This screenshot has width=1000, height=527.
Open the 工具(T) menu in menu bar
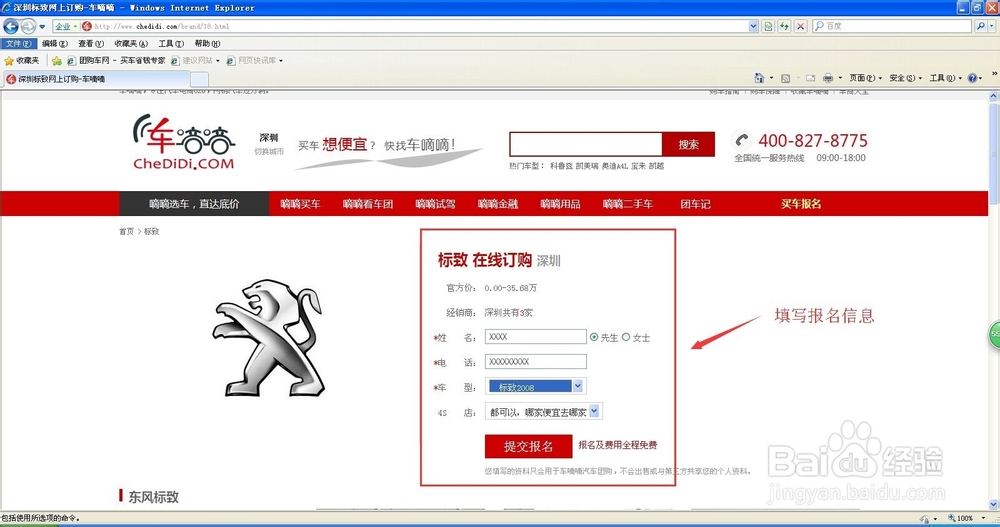[x=171, y=43]
